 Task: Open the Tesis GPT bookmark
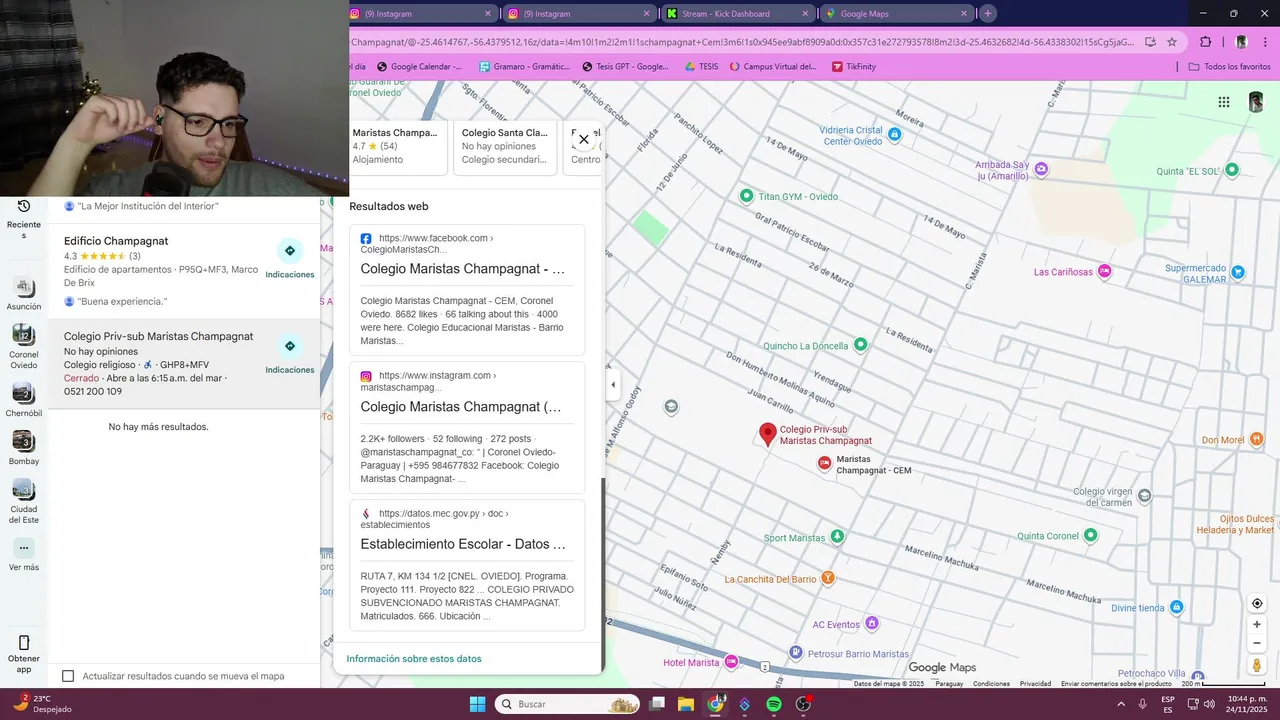coord(625,67)
